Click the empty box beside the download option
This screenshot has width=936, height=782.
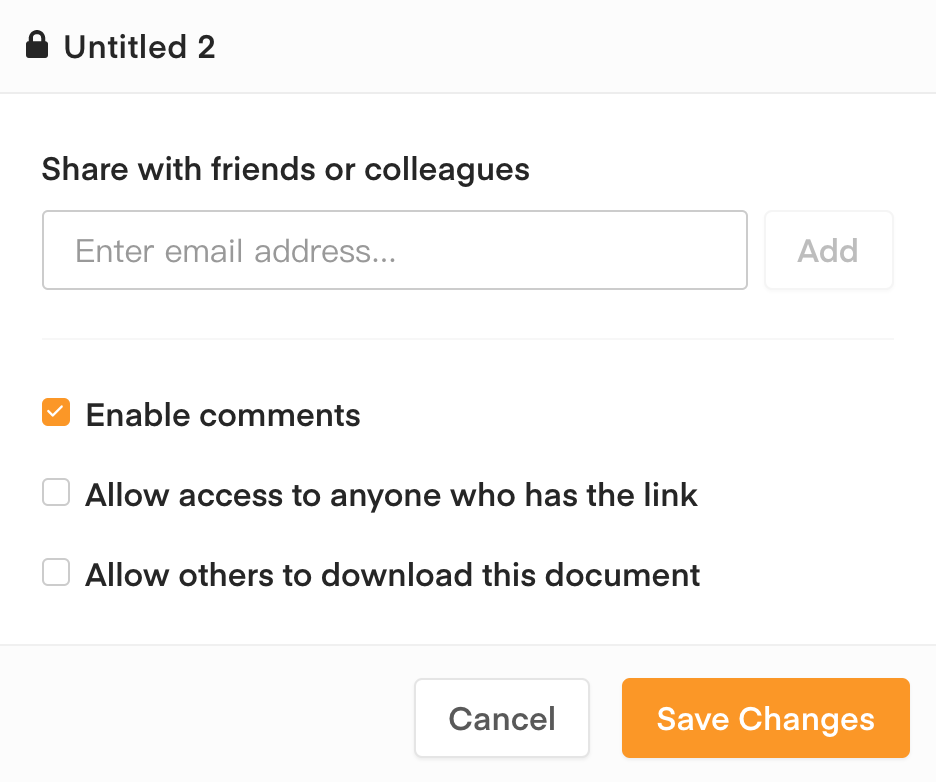click(x=56, y=573)
